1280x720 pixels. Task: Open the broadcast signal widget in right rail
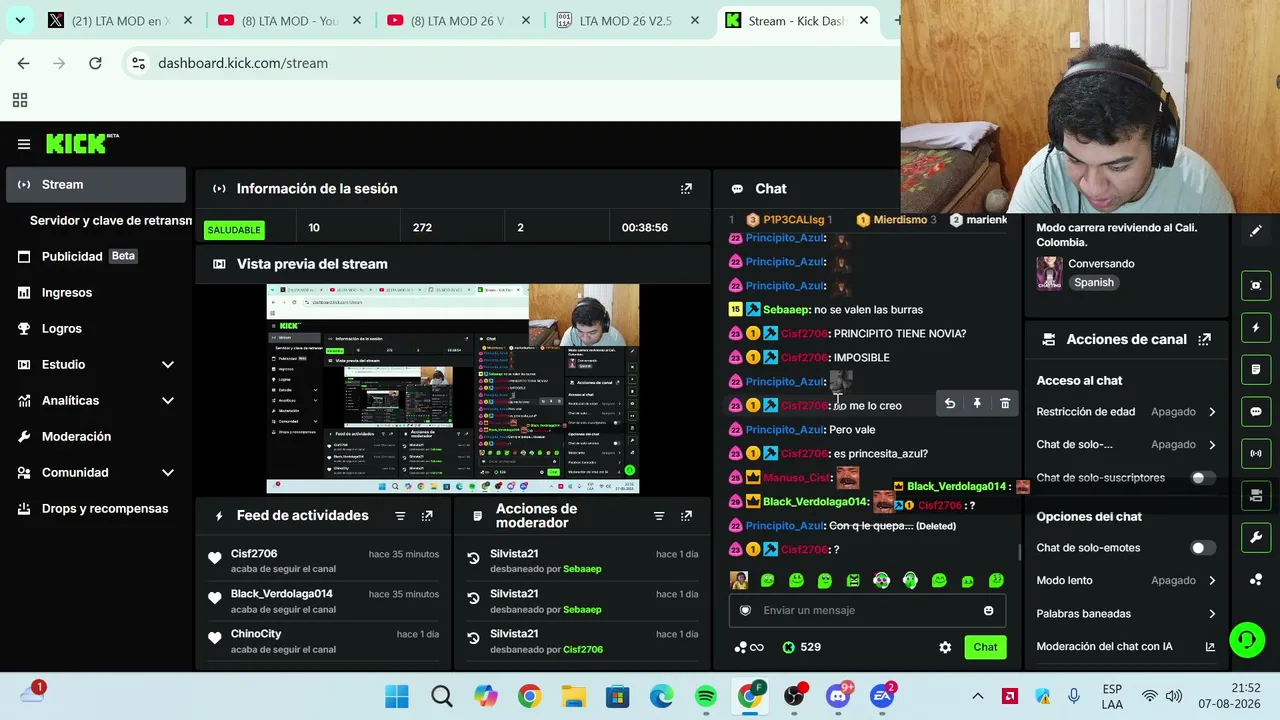point(1256,453)
